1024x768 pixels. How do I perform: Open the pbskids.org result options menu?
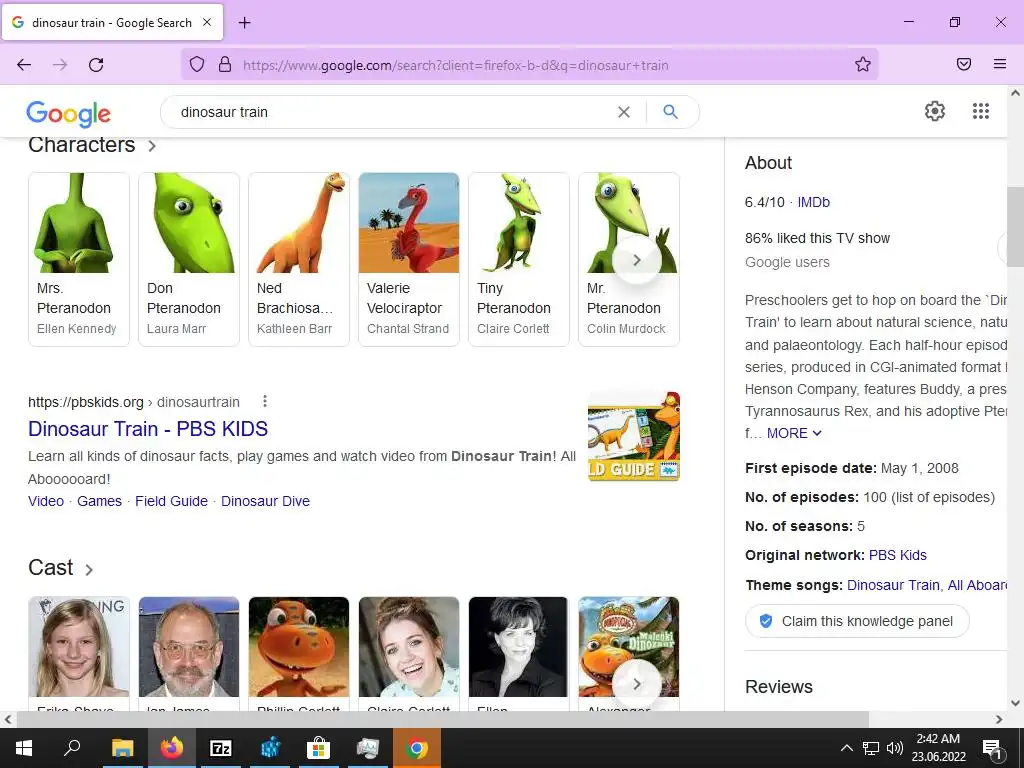coord(264,401)
